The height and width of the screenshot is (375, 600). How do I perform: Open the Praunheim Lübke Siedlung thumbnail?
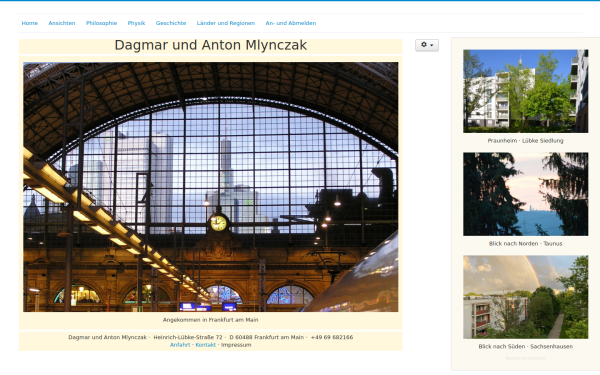point(525,91)
